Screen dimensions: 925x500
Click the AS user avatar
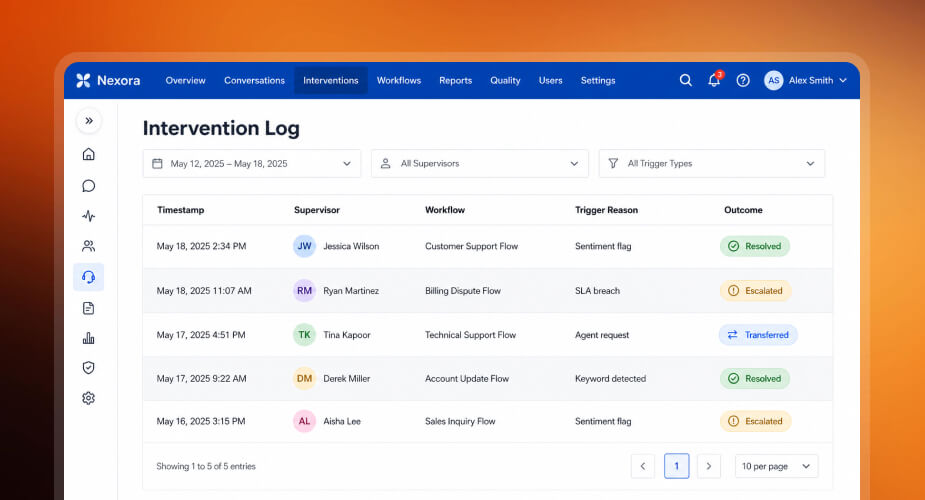click(773, 80)
